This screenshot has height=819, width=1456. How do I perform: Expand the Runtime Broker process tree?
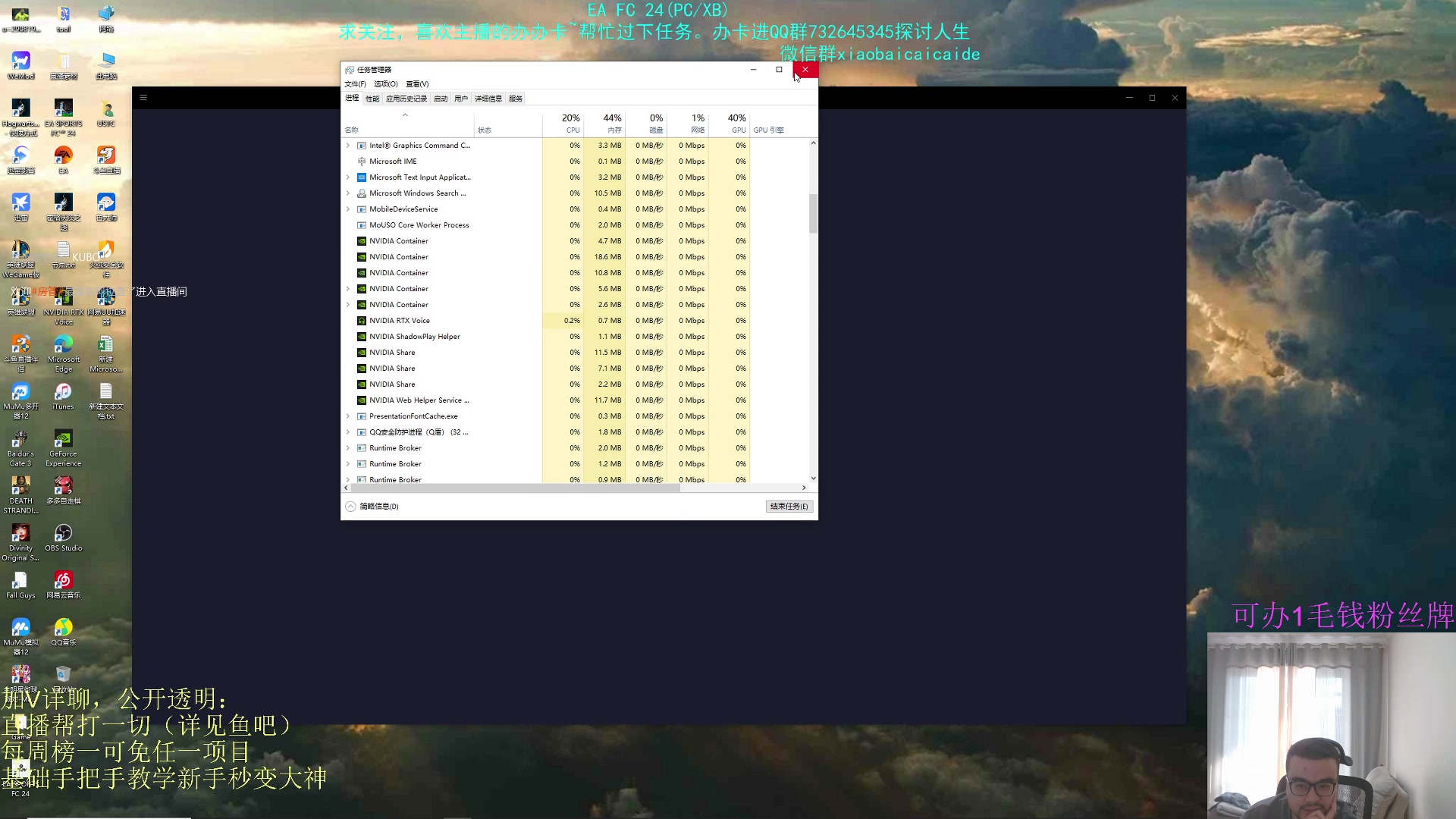click(x=349, y=447)
